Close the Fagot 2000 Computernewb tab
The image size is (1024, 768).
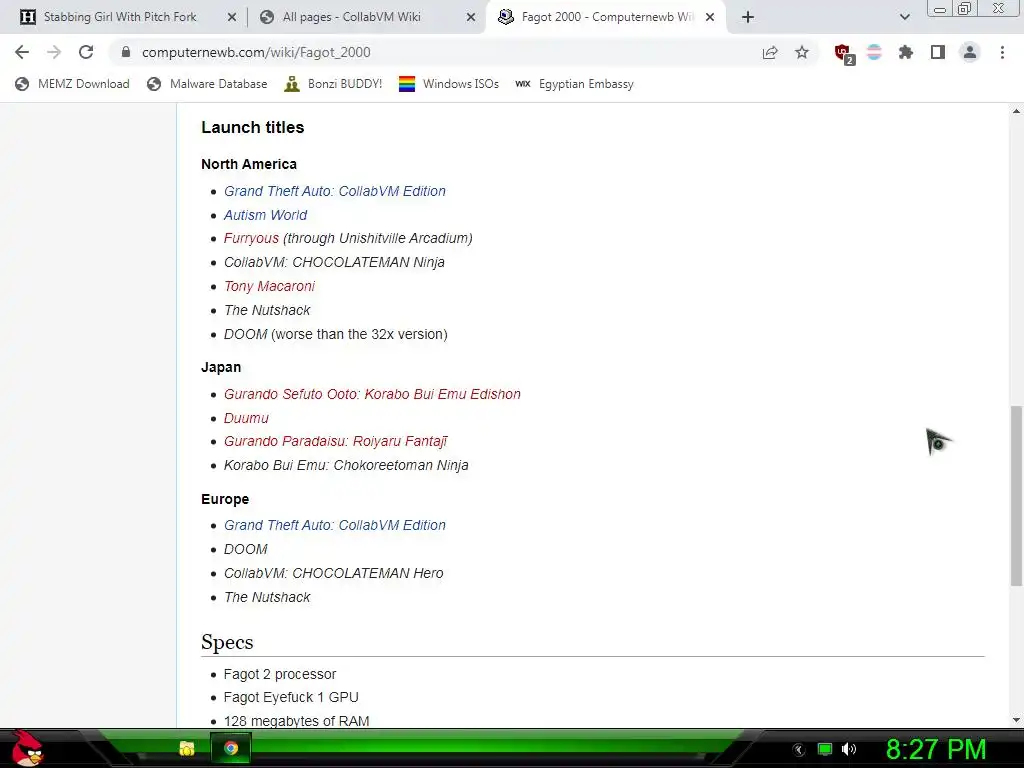pos(710,18)
